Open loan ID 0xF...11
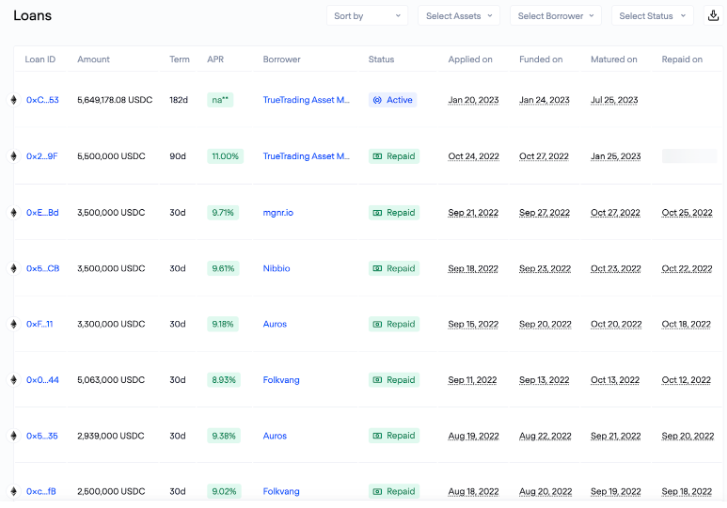This screenshot has width=727, height=508. point(39,324)
